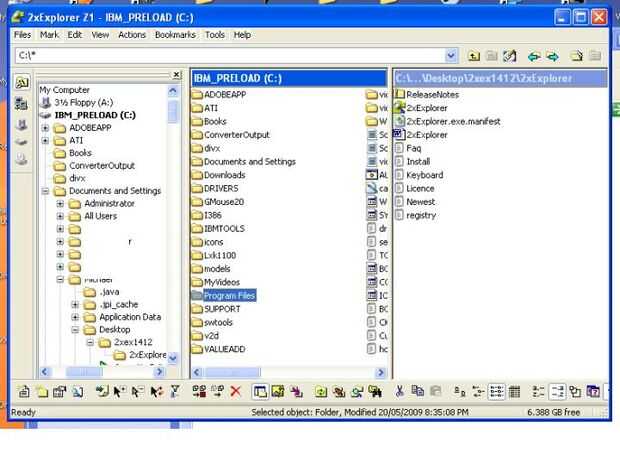Click the cursor with minus deselect icon
Screen dimensions: 620x465
(137, 391)
